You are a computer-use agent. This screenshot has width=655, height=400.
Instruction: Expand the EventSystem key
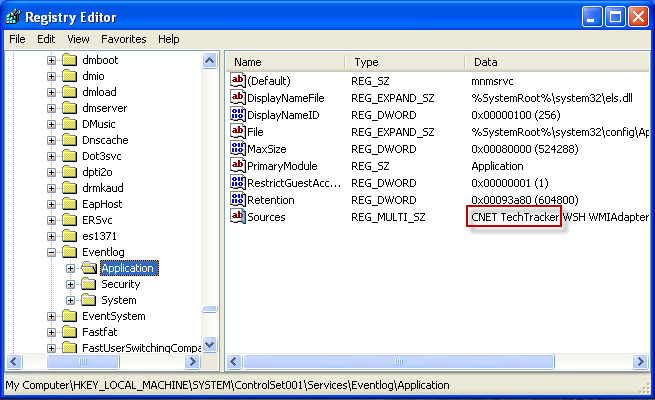pos(51,316)
